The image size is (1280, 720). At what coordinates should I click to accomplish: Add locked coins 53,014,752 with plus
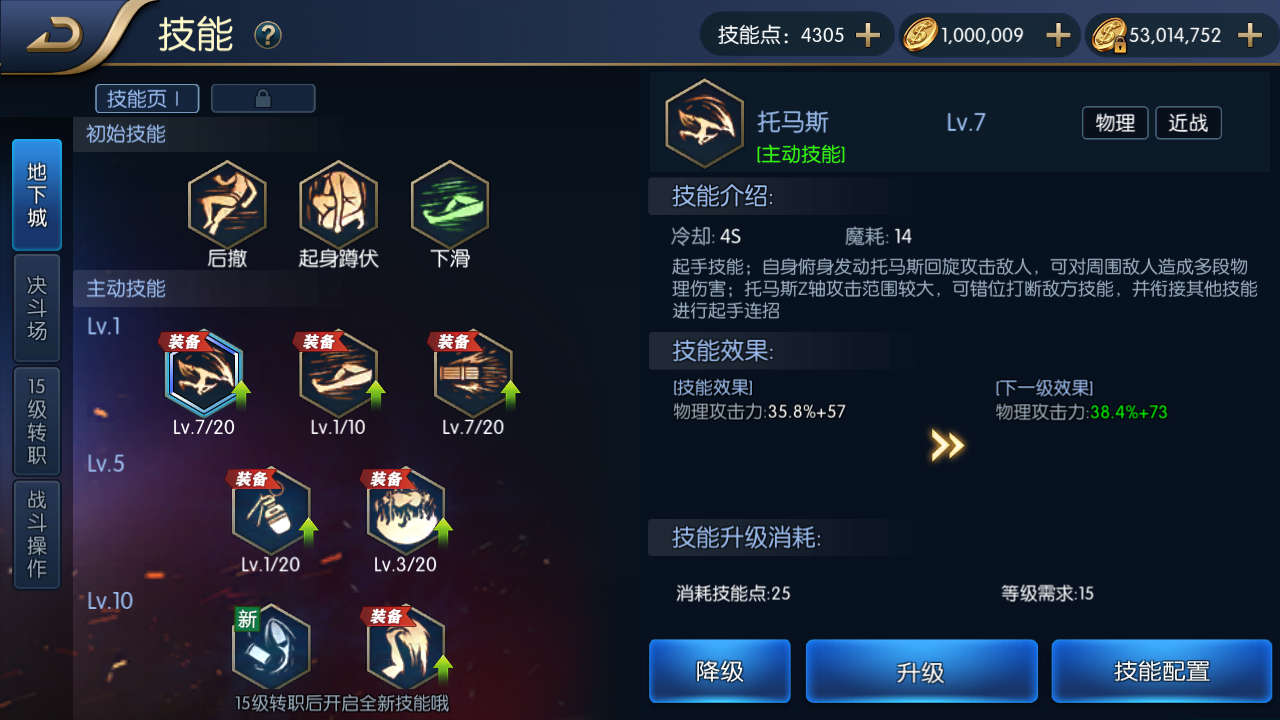click(x=1250, y=36)
